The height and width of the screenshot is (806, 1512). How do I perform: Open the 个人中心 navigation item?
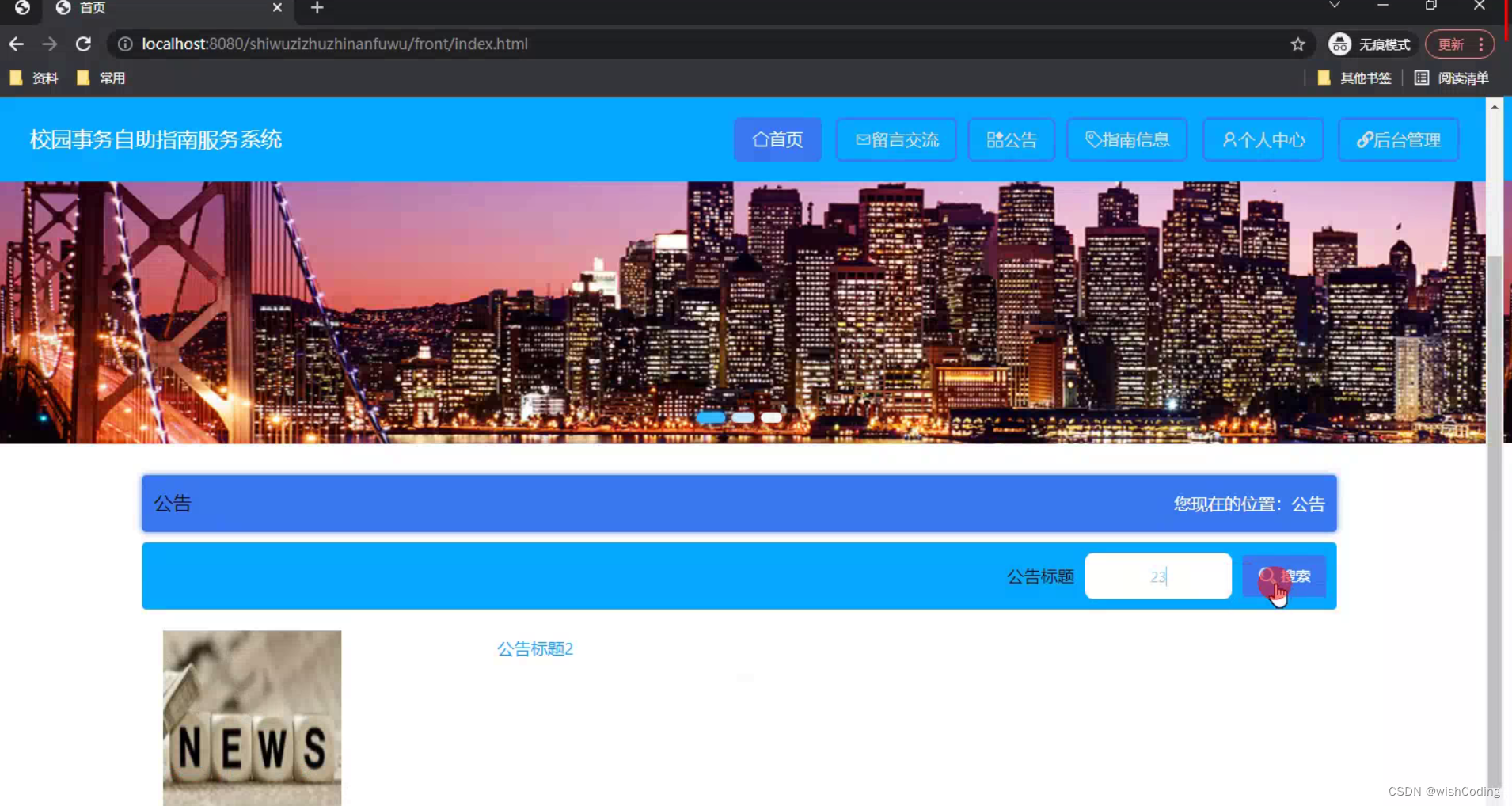pos(1263,139)
